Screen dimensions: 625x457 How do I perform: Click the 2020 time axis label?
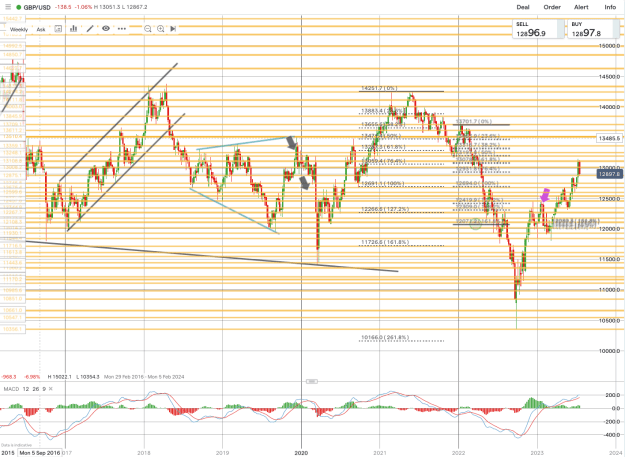click(301, 453)
